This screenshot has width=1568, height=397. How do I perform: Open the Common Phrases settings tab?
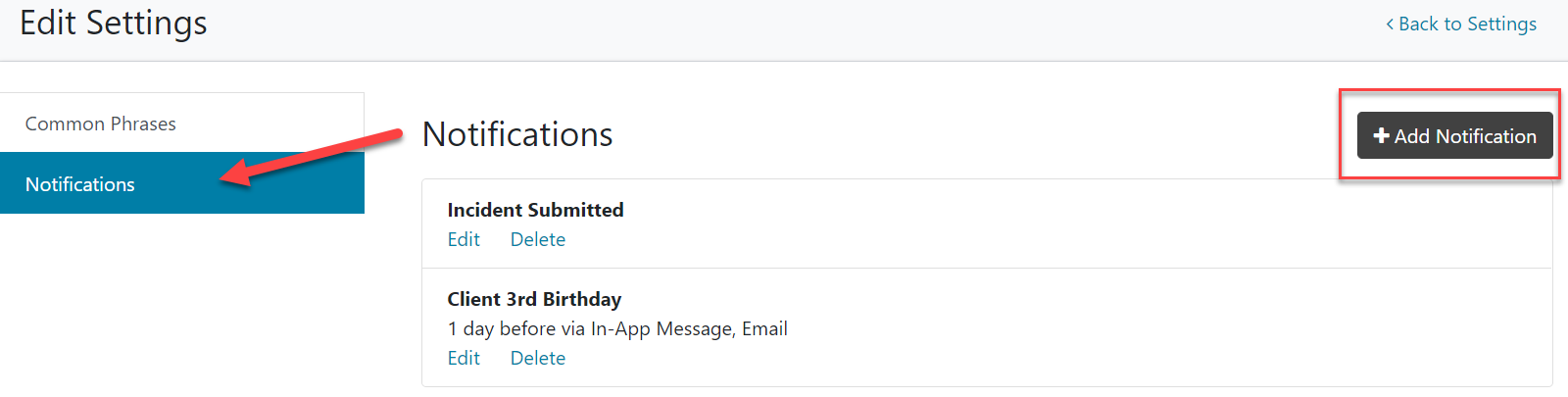point(101,124)
